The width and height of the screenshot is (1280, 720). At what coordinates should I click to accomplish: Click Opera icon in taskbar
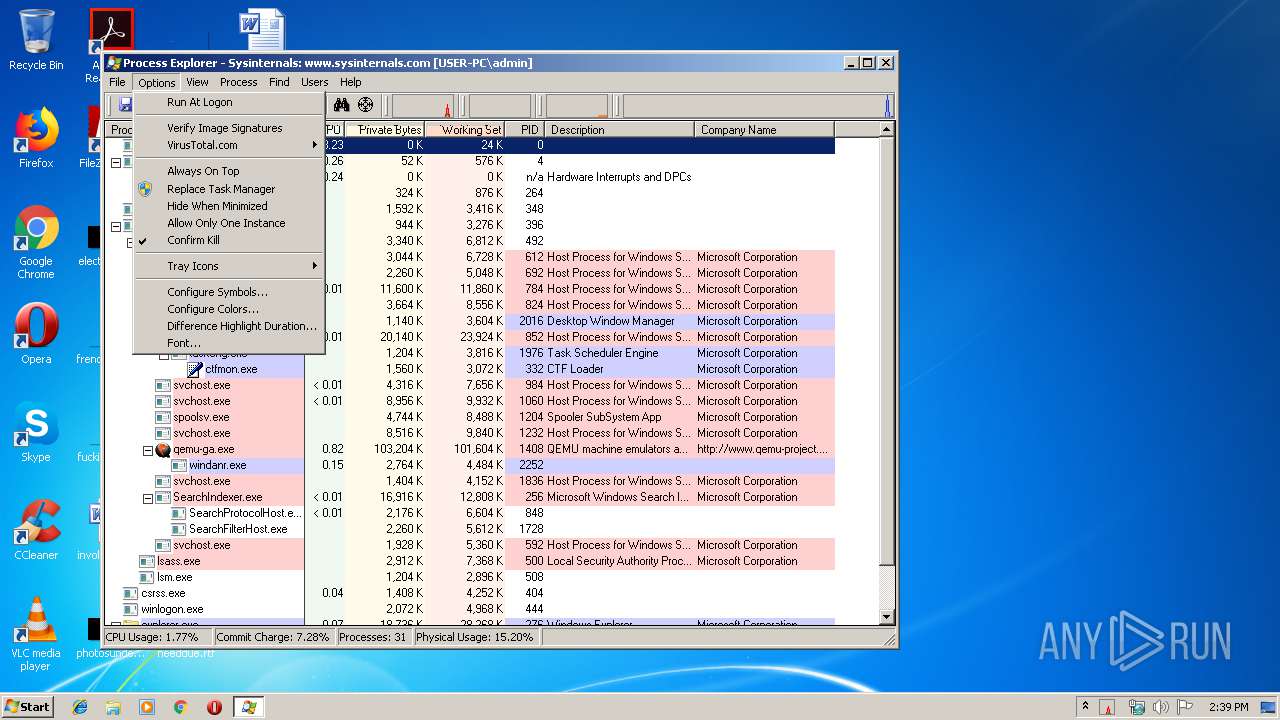[x=214, y=707]
